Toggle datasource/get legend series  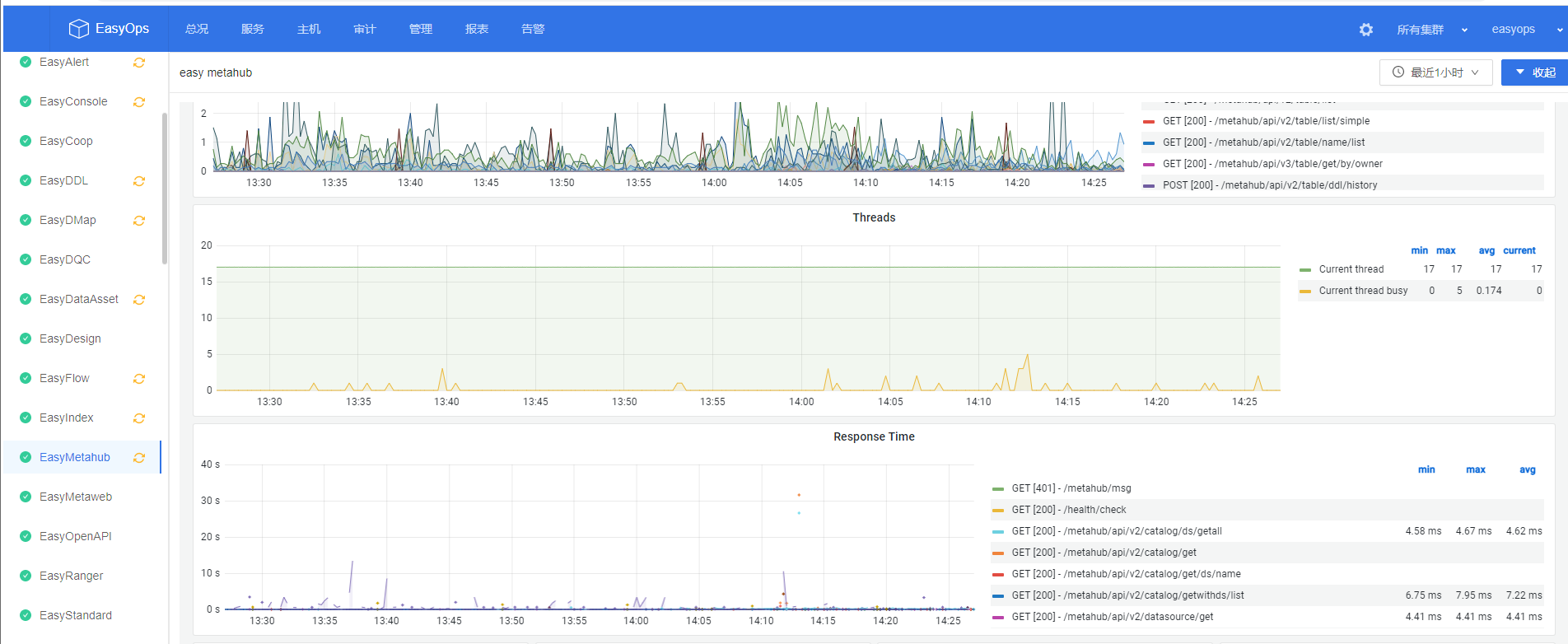pos(1113,617)
